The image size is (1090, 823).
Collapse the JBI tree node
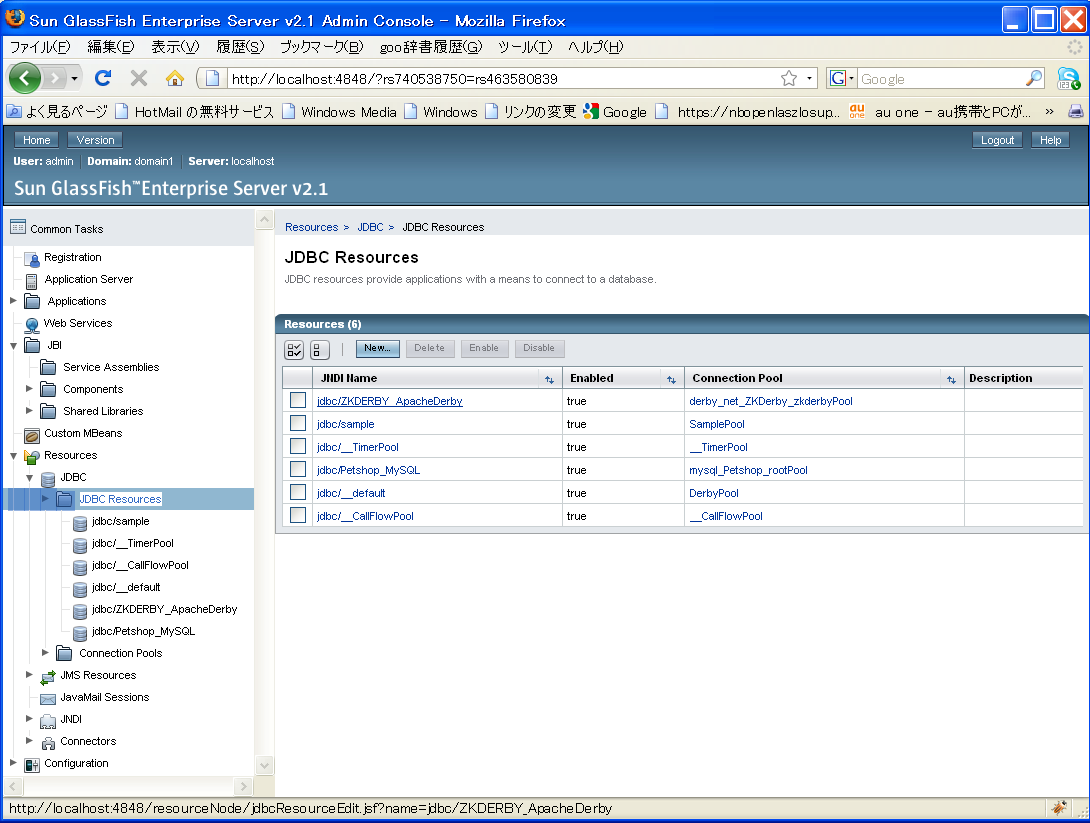[x=13, y=345]
